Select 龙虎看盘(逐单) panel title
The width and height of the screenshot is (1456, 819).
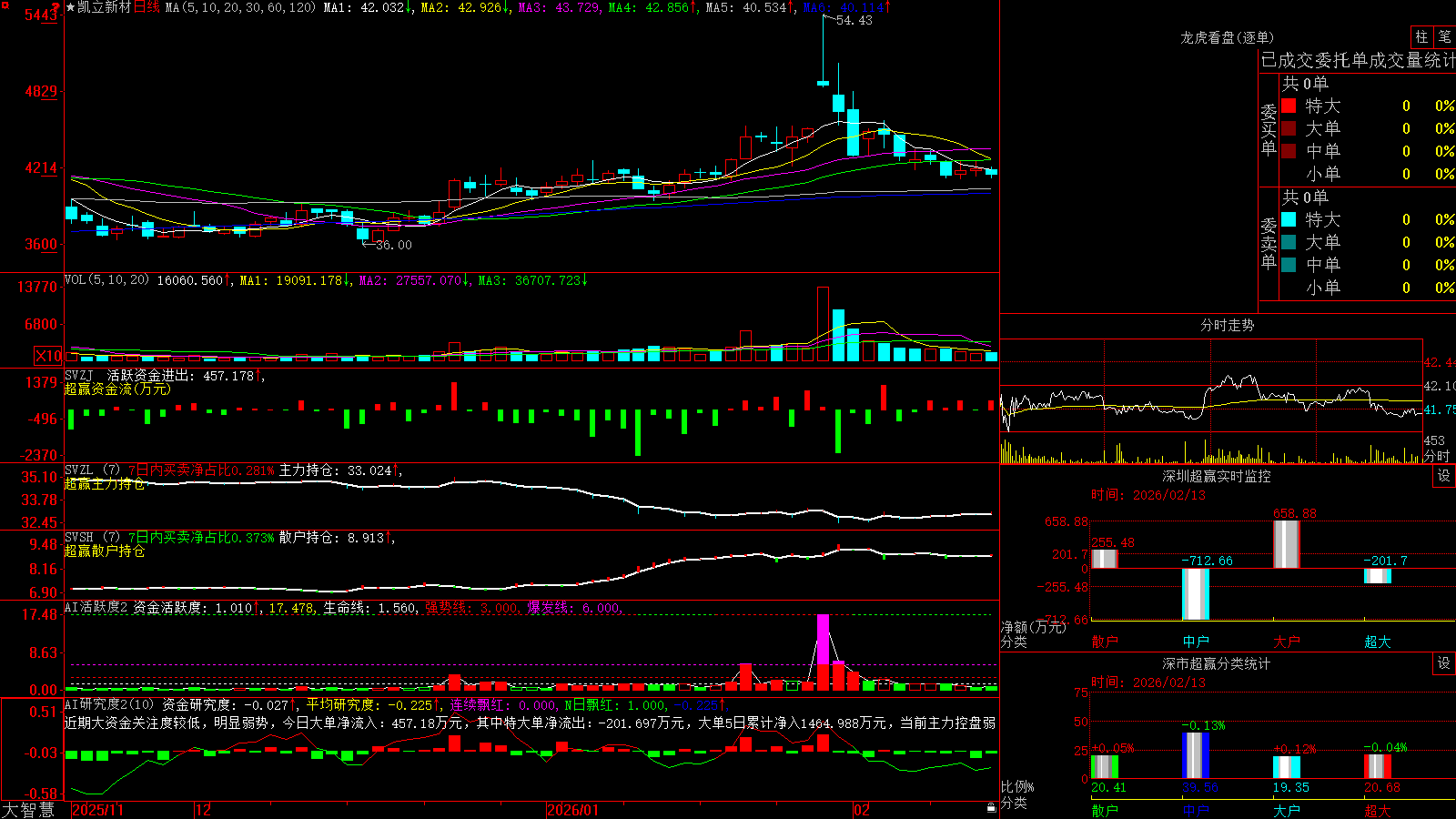coord(1227,37)
